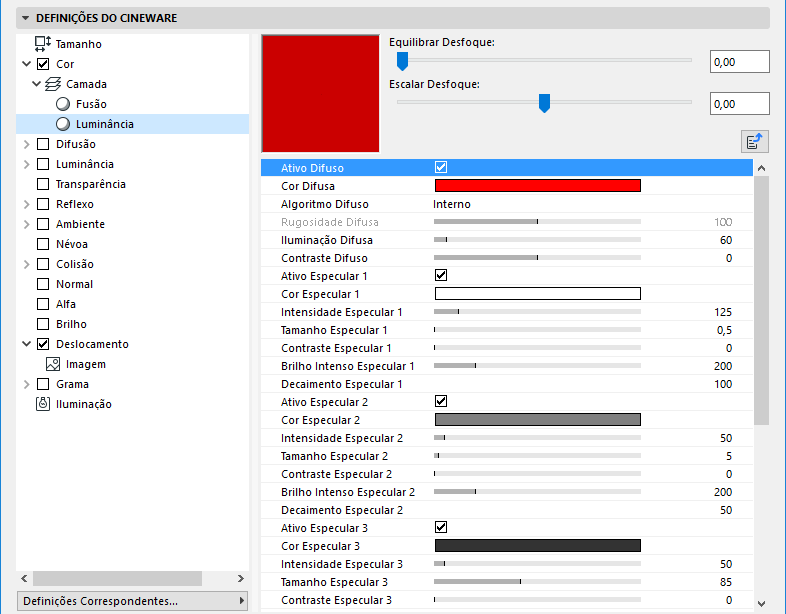Expand the Grama tree node

27,384
